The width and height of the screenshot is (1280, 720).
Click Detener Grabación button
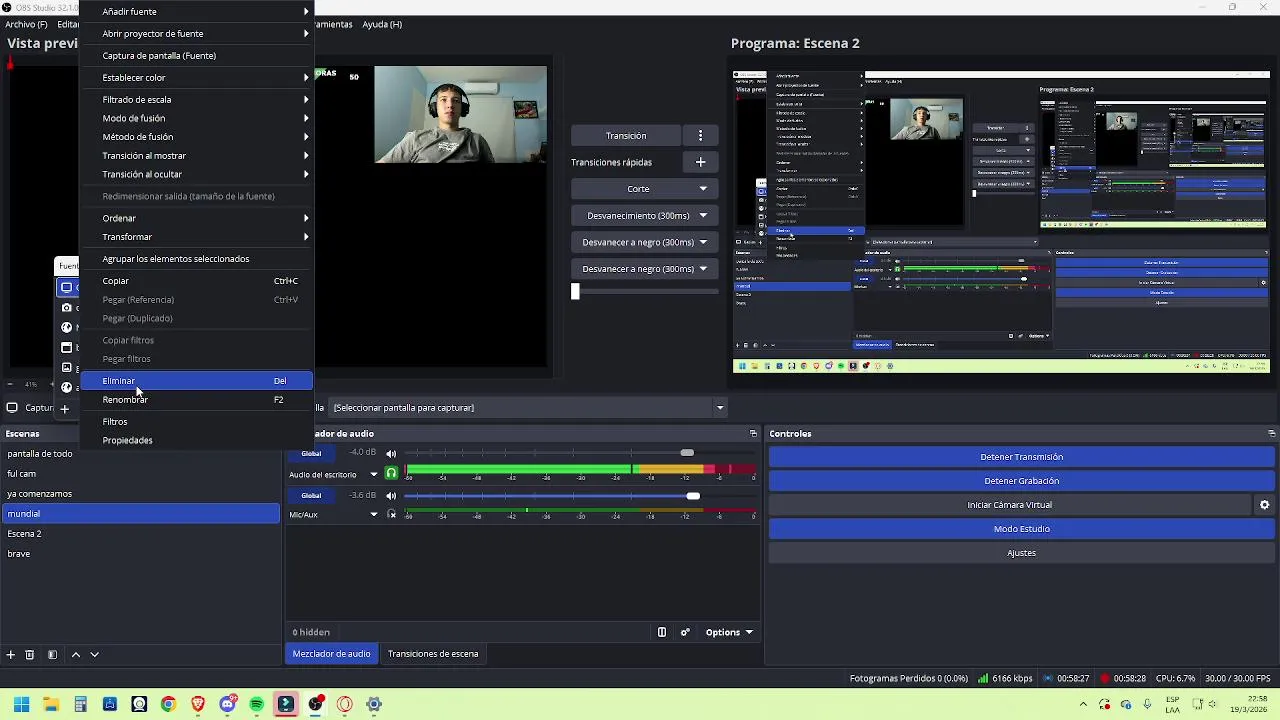tap(1021, 481)
